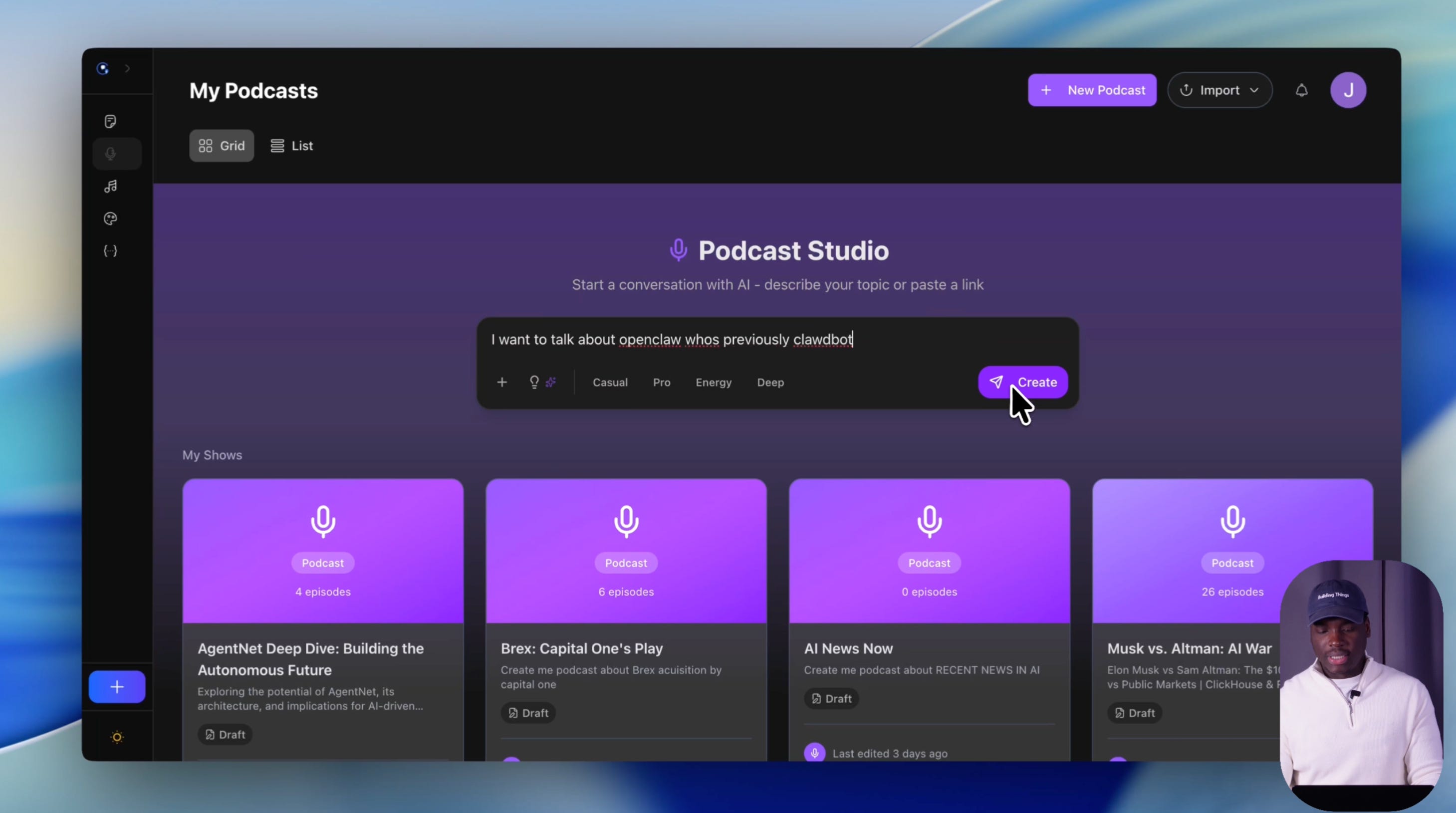Click the AI News Now title
Image resolution: width=1456 pixels, height=813 pixels.
click(848, 648)
